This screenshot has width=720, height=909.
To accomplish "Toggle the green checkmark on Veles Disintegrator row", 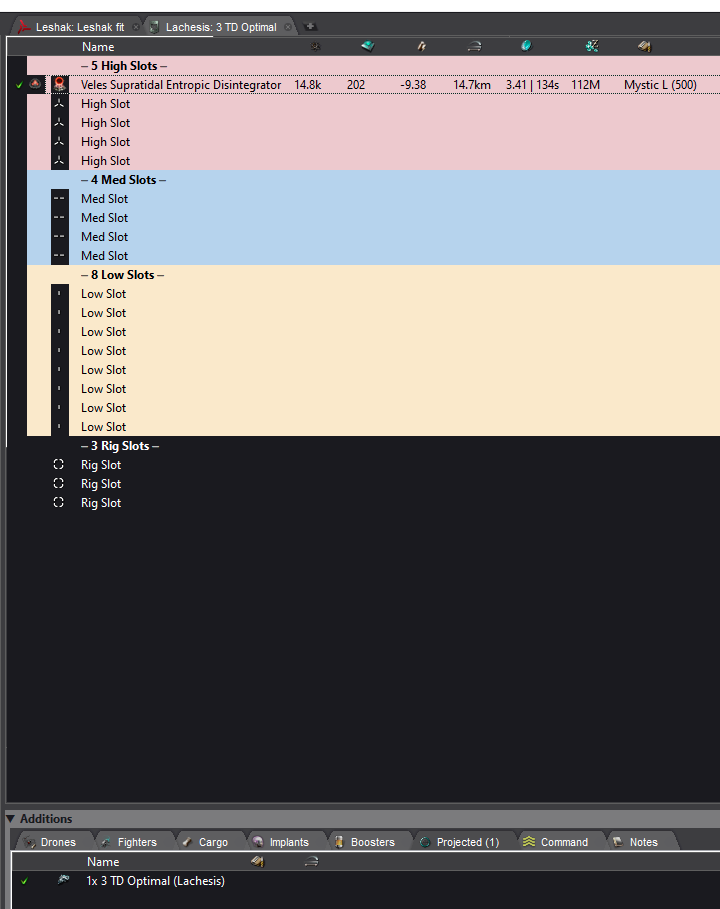I will (19, 85).
